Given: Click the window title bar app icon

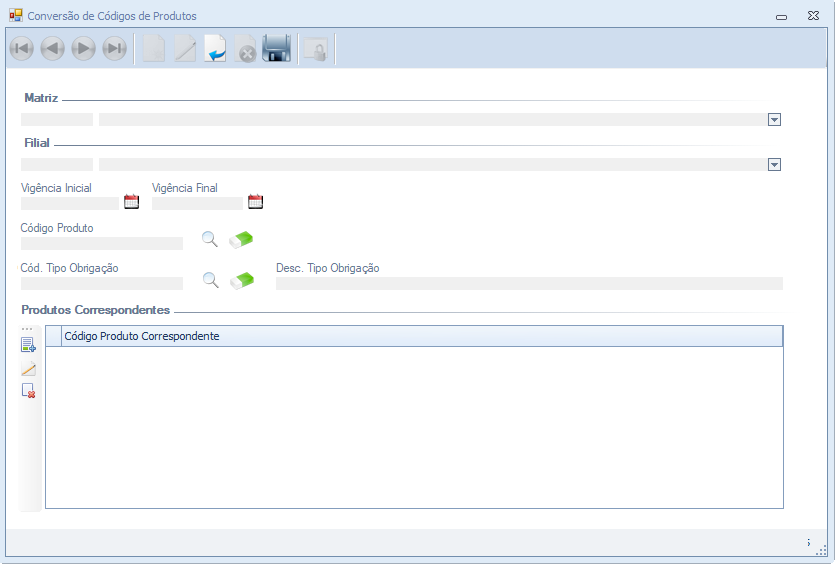Looking at the screenshot, I should point(16,15).
